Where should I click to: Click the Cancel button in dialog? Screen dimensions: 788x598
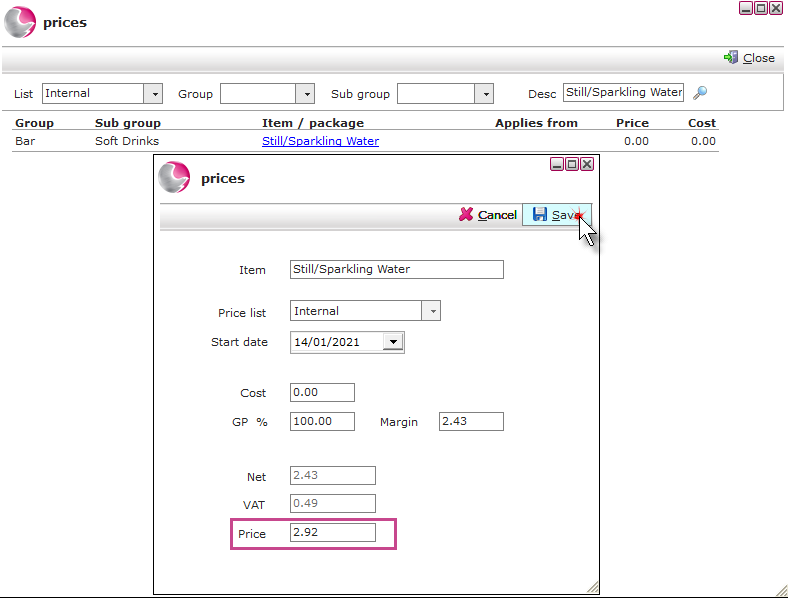(488, 215)
